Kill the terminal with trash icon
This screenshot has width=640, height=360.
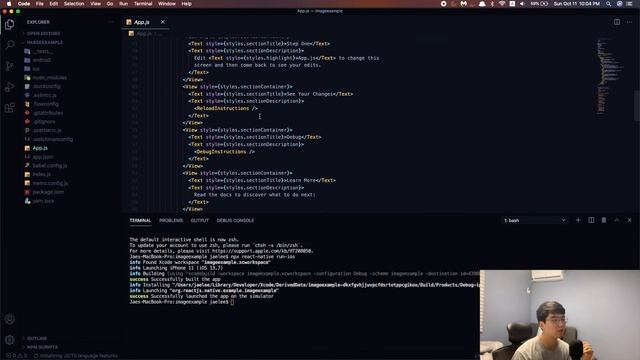pyautogui.click(x=604, y=220)
